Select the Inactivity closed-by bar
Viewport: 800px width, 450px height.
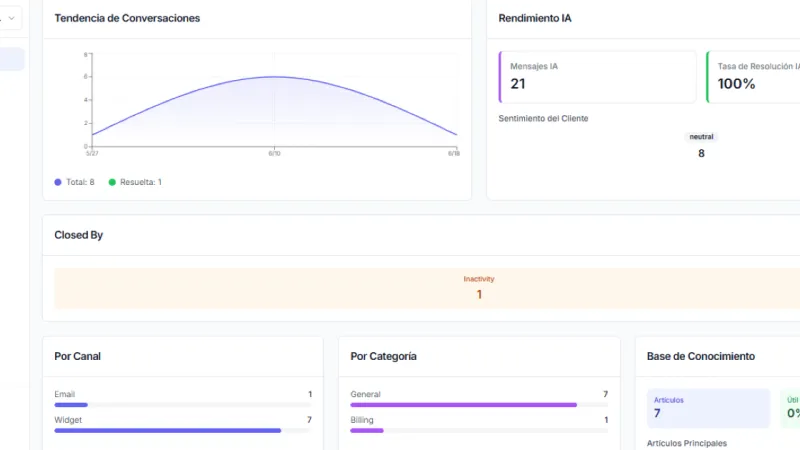[427, 288]
